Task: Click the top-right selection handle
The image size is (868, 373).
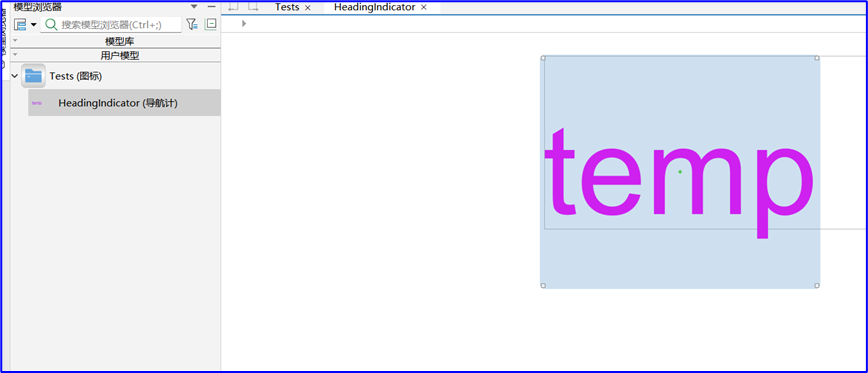Action: pos(817,58)
